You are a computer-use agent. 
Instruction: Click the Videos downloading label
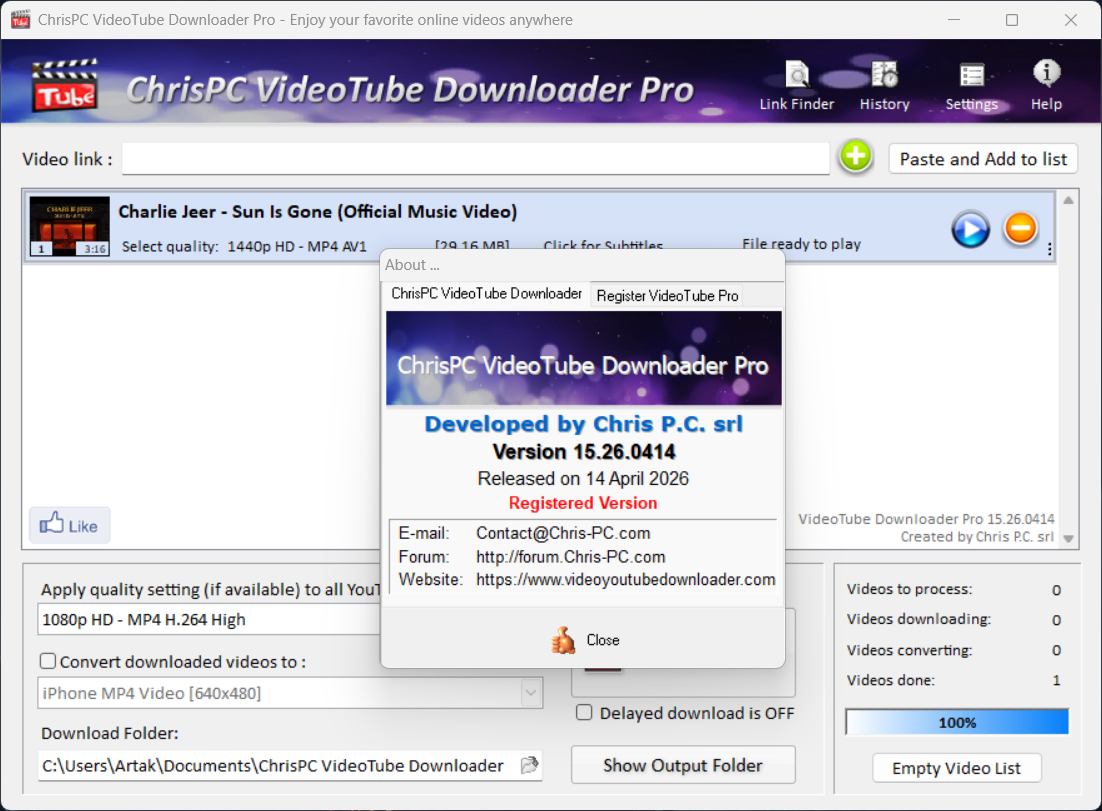pyautogui.click(x=919, y=619)
